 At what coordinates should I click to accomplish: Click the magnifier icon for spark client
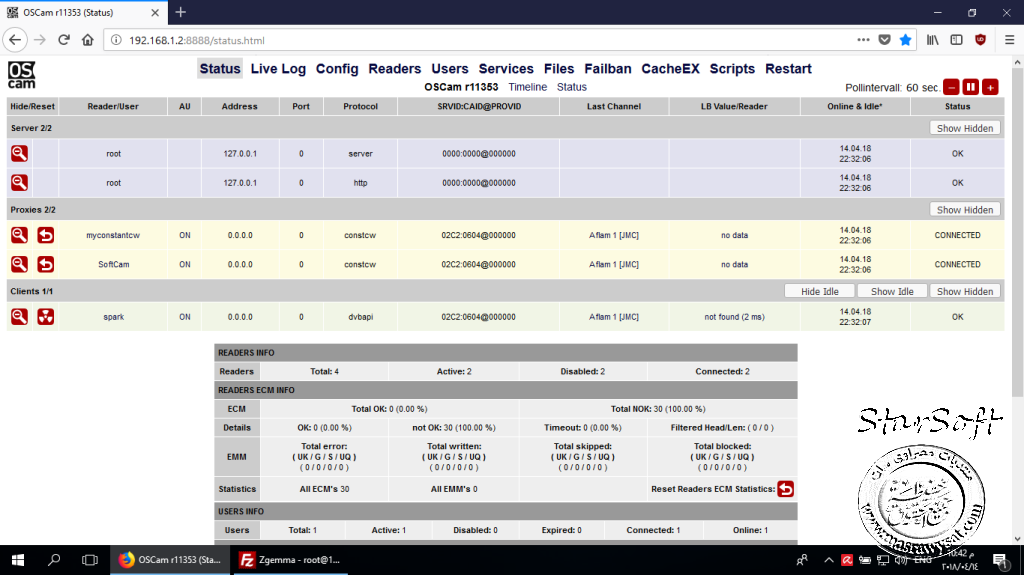pos(19,316)
